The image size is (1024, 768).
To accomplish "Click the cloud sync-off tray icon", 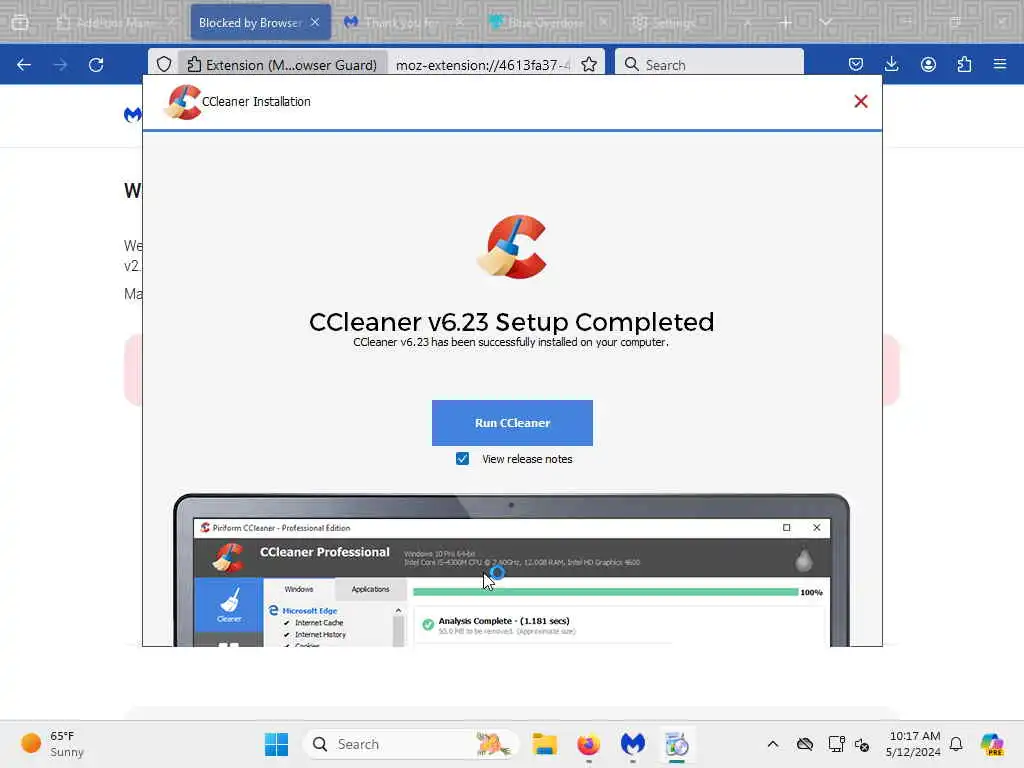I will coord(805,744).
